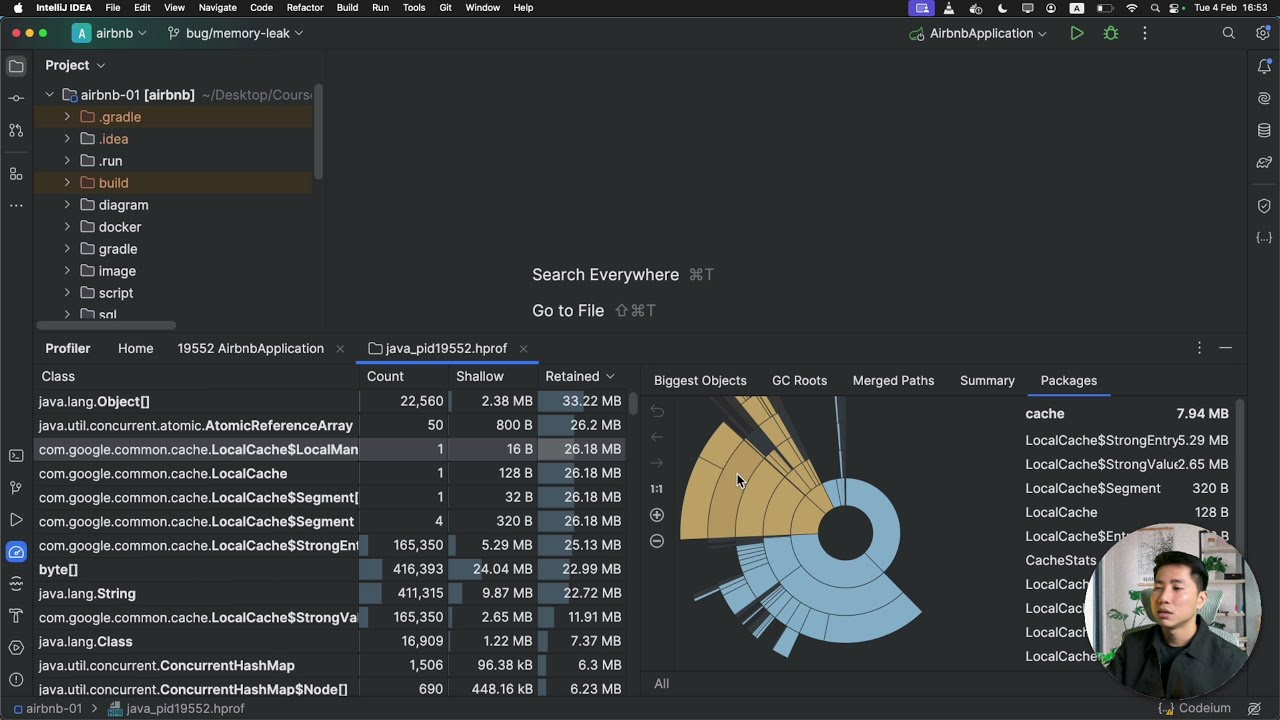Select the Profiler Home tab

tap(135, 348)
